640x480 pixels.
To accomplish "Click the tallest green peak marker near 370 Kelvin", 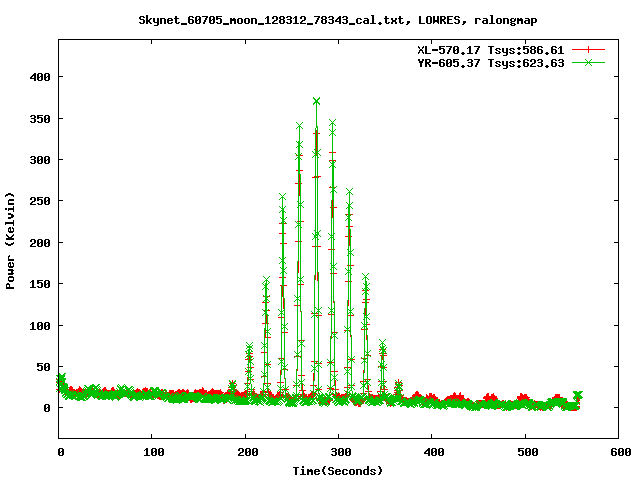I will tap(316, 101).
